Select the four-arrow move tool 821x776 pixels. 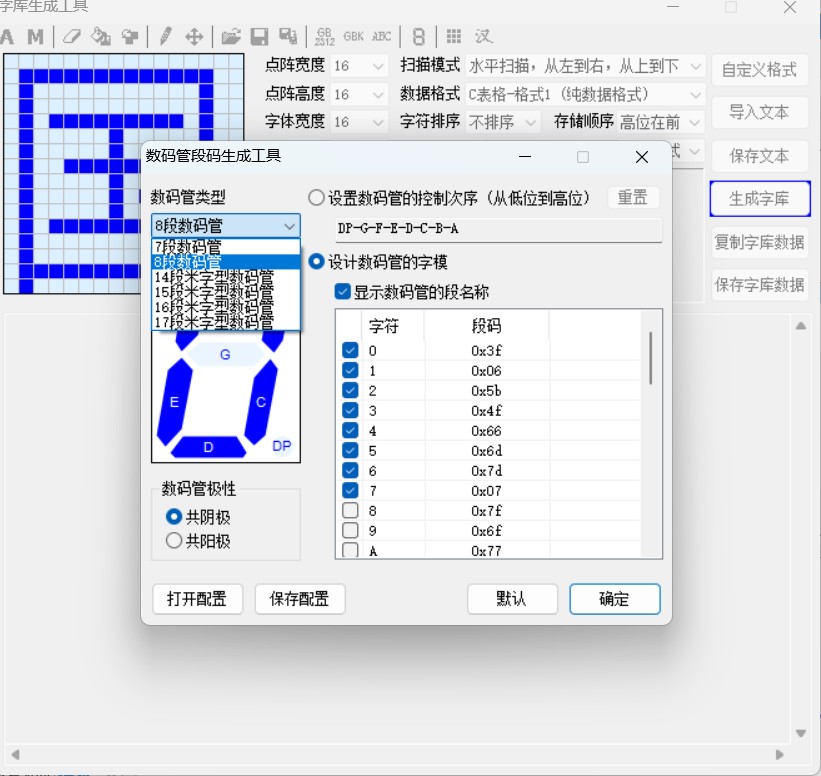(194, 37)
